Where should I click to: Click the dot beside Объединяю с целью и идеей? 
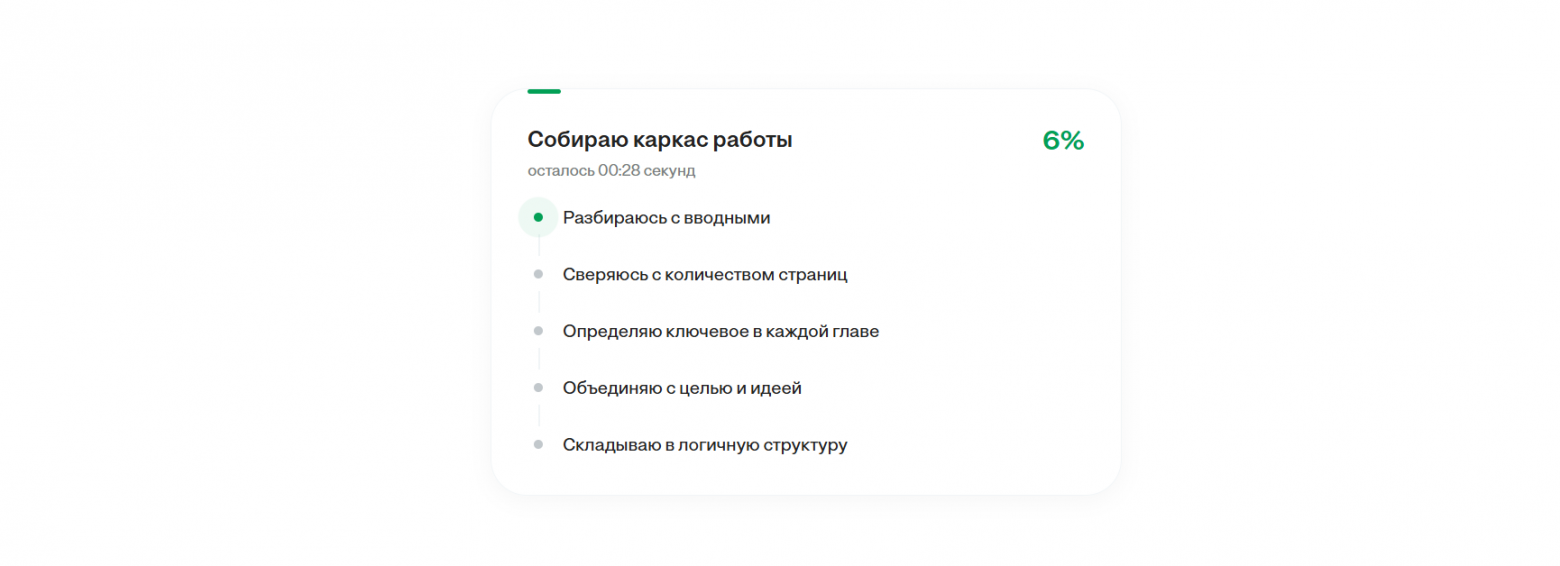pos(538,388)
